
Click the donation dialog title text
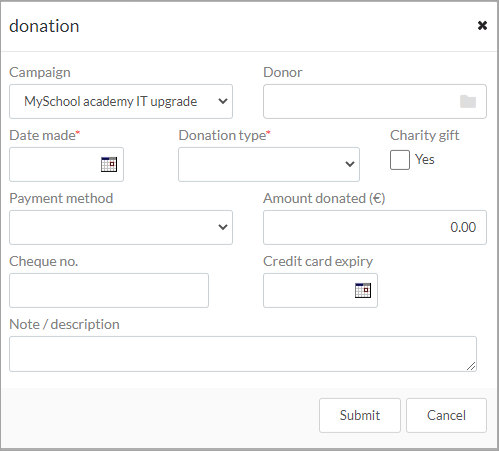[44, 26]
